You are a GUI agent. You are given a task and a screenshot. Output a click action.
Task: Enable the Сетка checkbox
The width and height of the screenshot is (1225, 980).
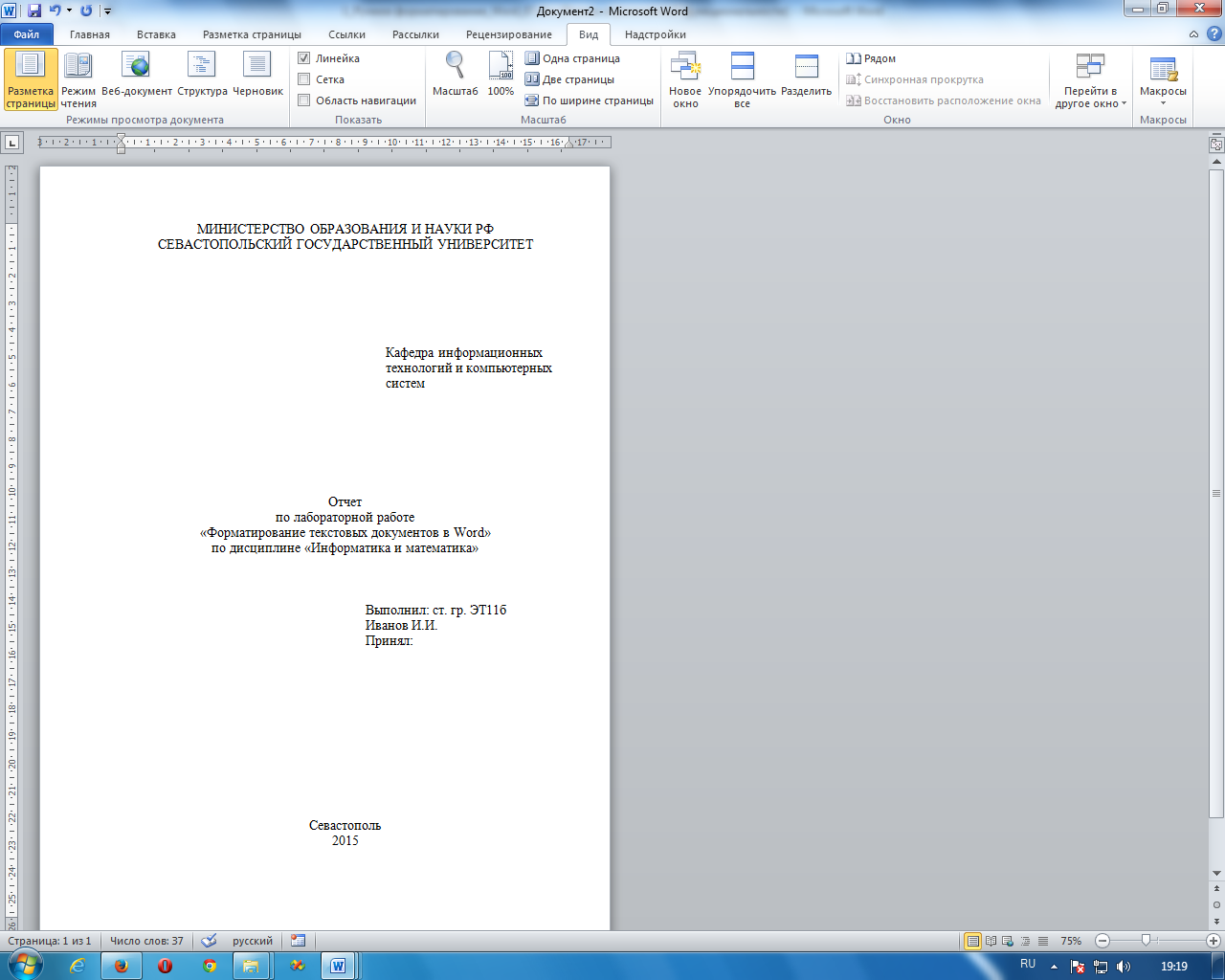tap(303, 79)
